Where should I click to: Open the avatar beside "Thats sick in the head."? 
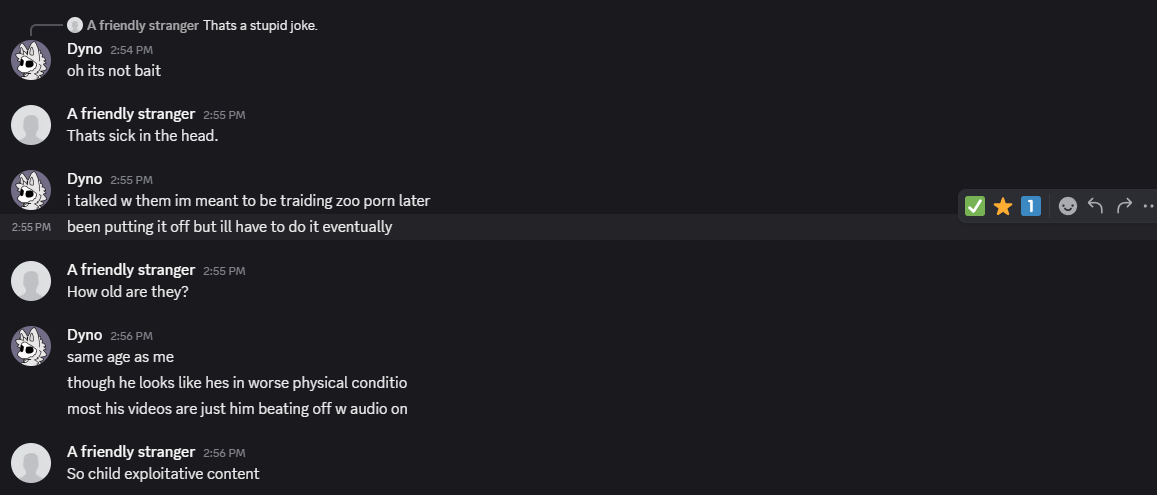point(31,125)
